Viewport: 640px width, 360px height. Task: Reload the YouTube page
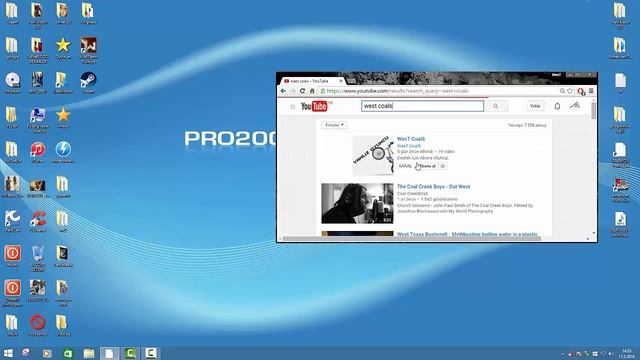pos(302,91)
